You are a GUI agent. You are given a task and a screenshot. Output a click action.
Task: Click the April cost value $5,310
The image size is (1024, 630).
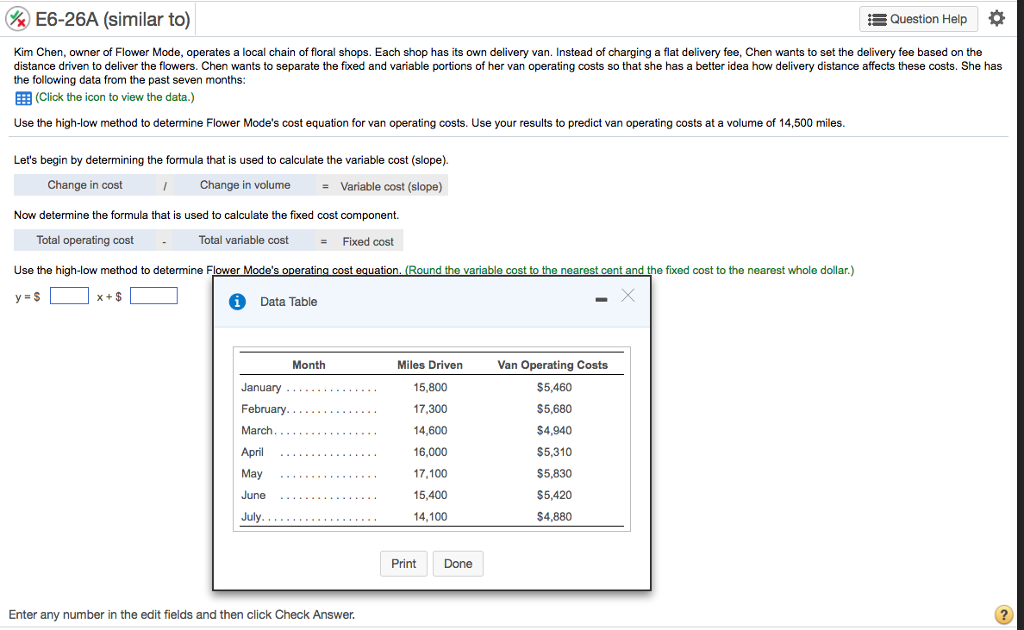(554, 452)
